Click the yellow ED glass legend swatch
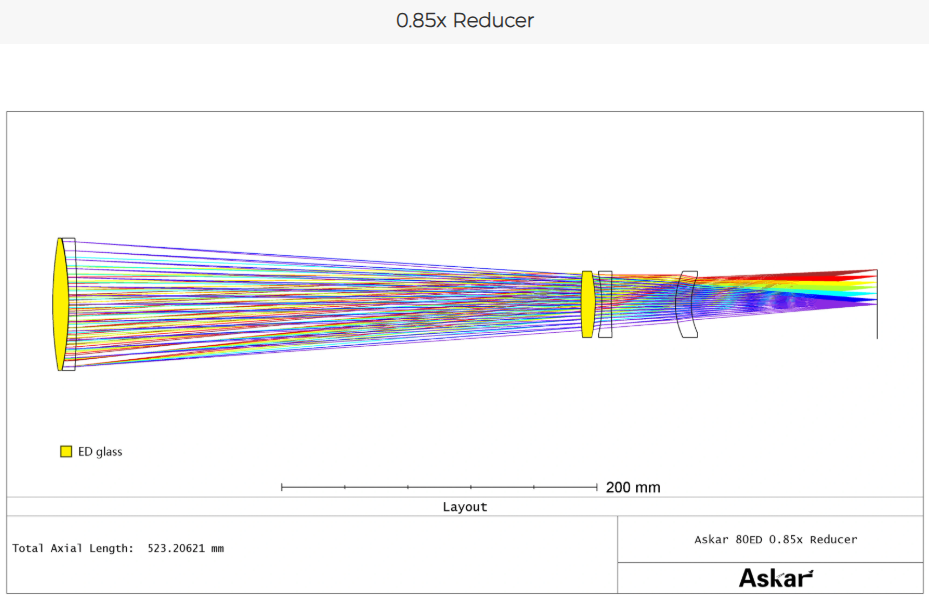Screen dimensions: 929x599 click(66, 452)
